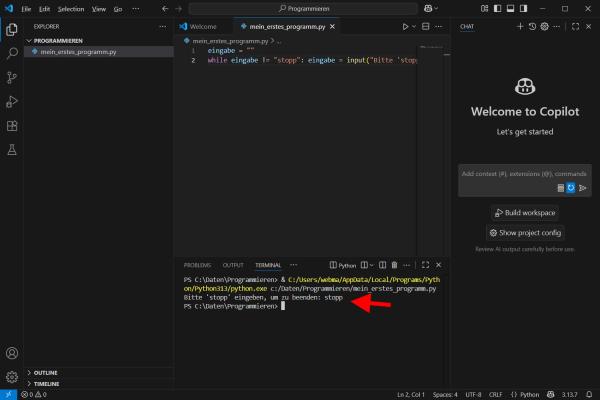The height and width of the screenshot is (400, 600).
Task: Click the Programmieren command center search box
Action: pos(303,8)
